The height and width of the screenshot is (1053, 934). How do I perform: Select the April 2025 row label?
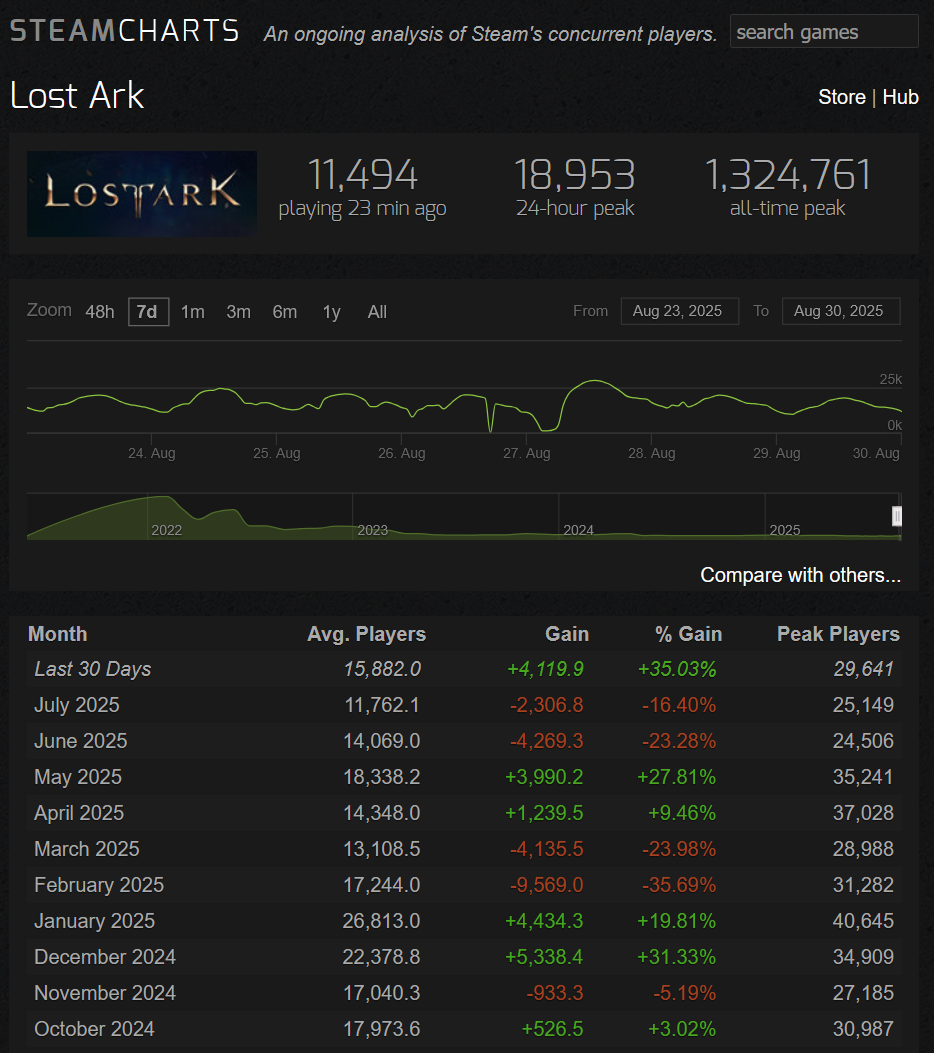coord(79,813)
